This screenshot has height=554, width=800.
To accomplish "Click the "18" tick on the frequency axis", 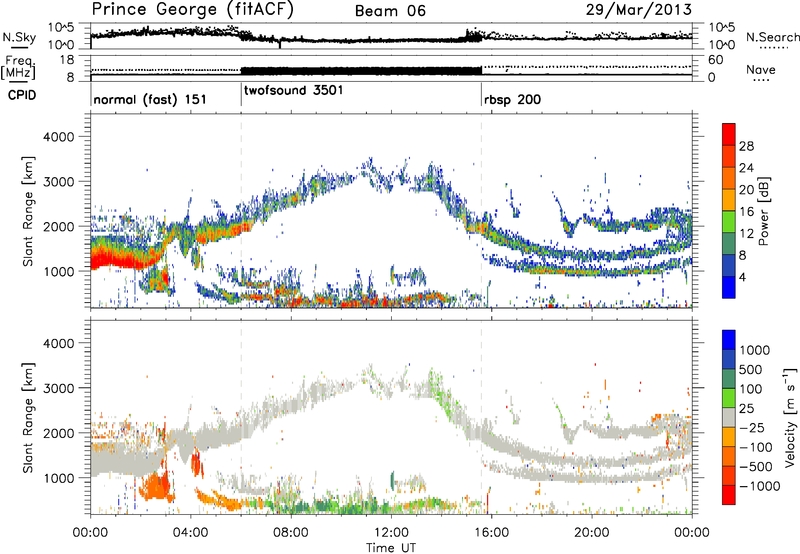I will tap(66, 60).
